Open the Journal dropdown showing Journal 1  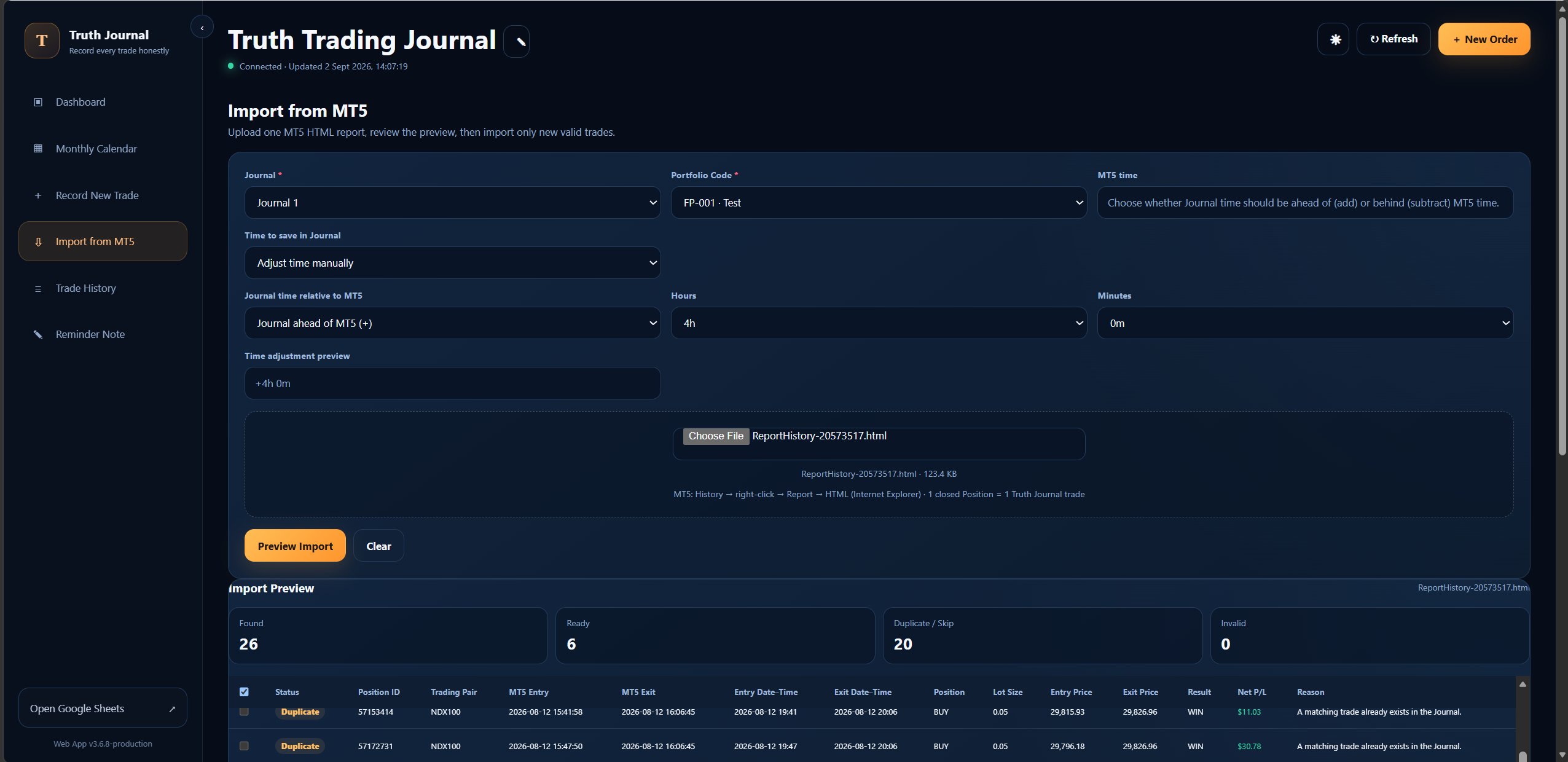pyautogui.click(x=452, y=203)
